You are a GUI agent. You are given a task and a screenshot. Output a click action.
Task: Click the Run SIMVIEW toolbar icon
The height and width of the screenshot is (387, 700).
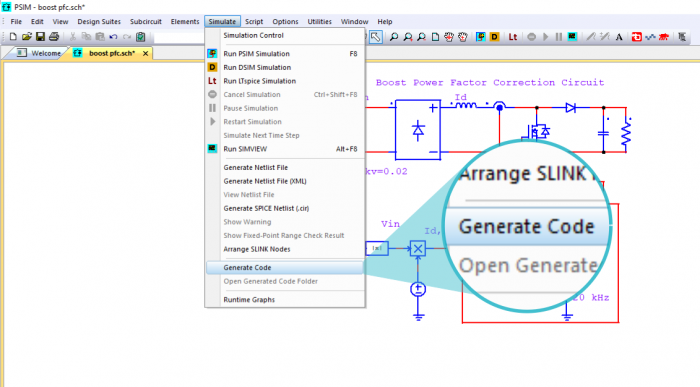pyautogui.click(x=572, y=37)
